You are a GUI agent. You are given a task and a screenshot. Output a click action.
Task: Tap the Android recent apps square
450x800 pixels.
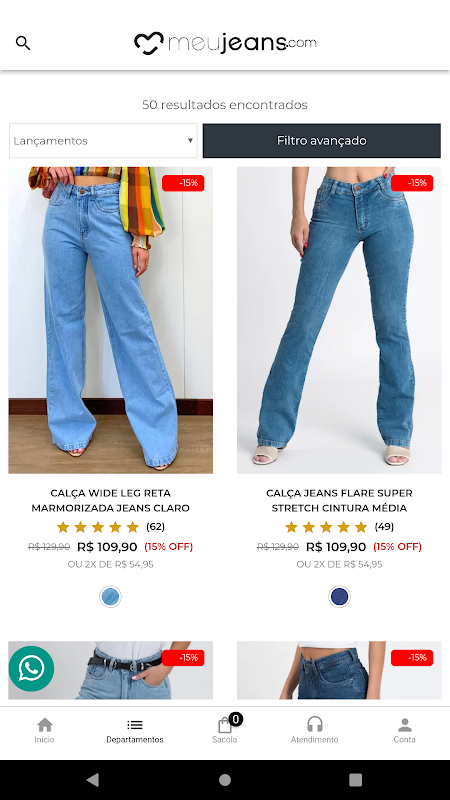pos(356,780)
